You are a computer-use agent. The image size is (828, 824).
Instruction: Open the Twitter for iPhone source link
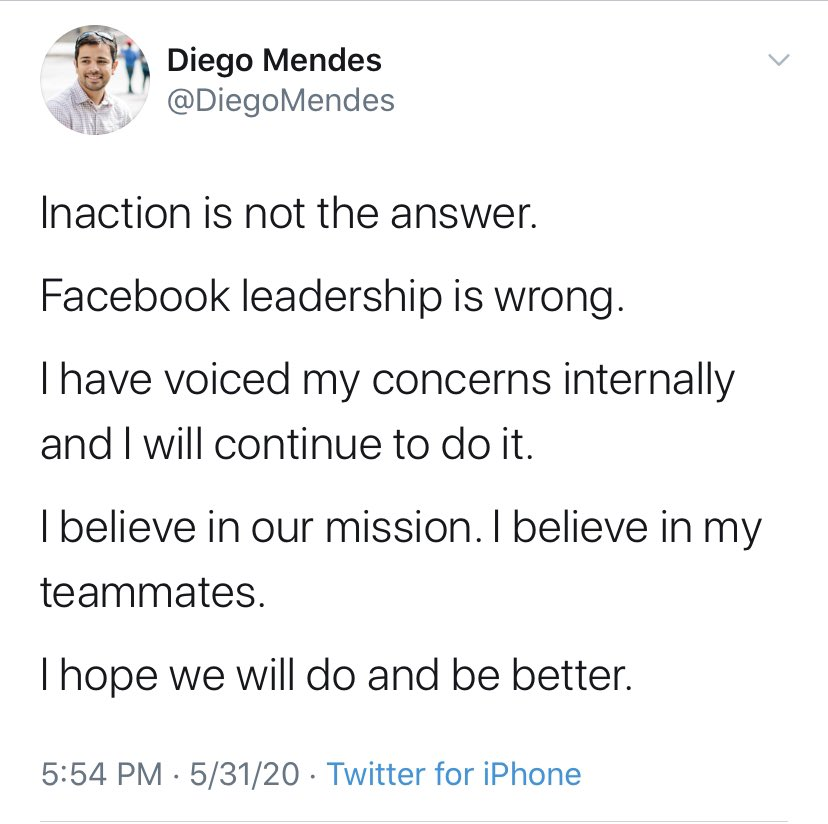click(454, 774)
